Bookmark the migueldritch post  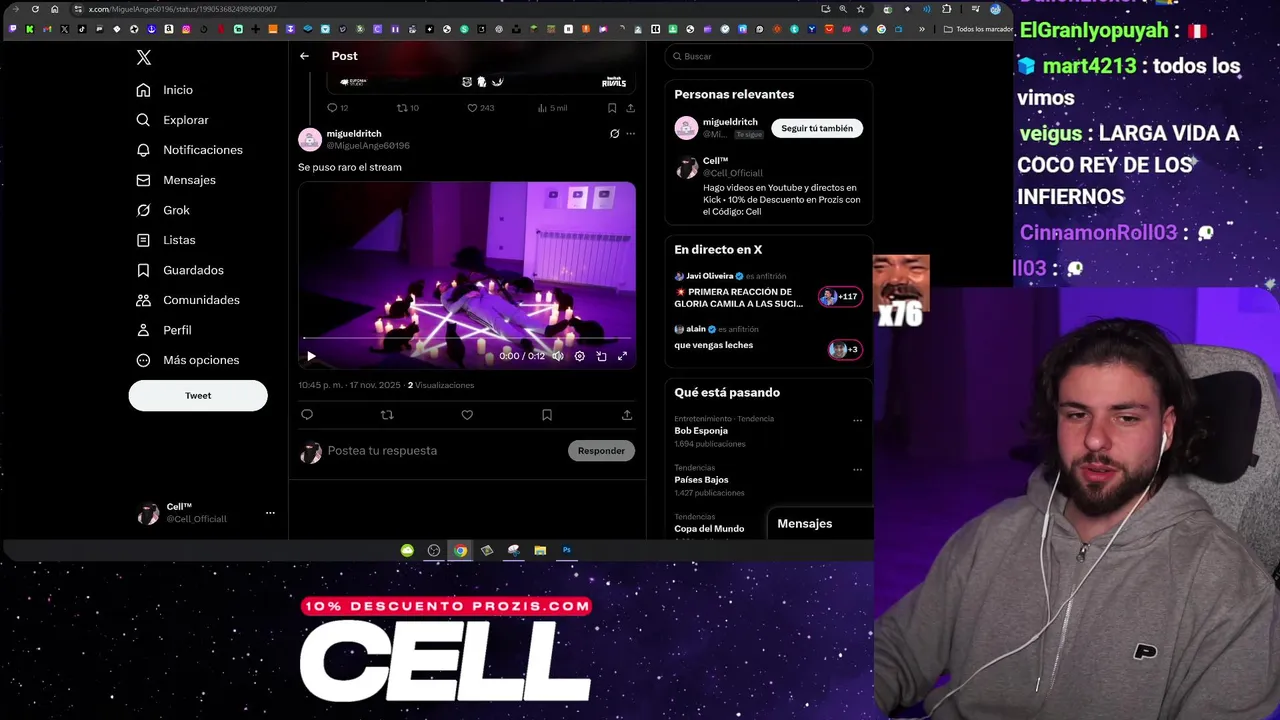coord(547,415)
